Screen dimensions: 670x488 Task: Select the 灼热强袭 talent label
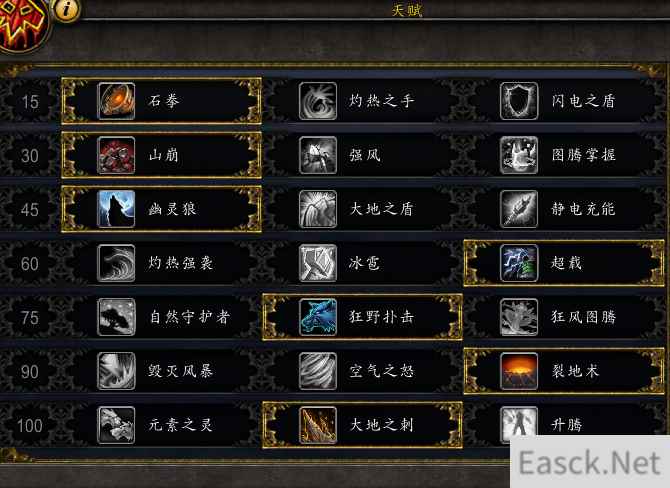[180, 263]
